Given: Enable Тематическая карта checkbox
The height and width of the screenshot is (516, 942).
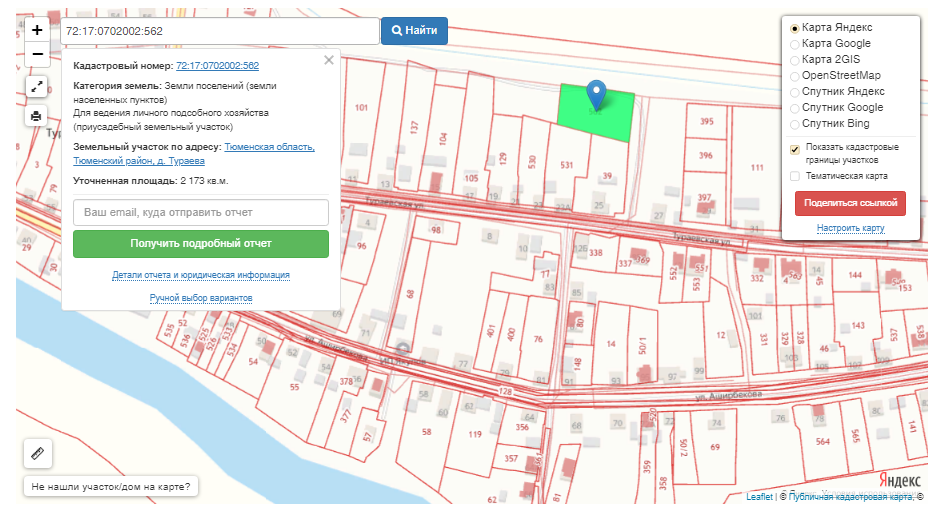Looking at the screenshot, I should click(795, 176).
